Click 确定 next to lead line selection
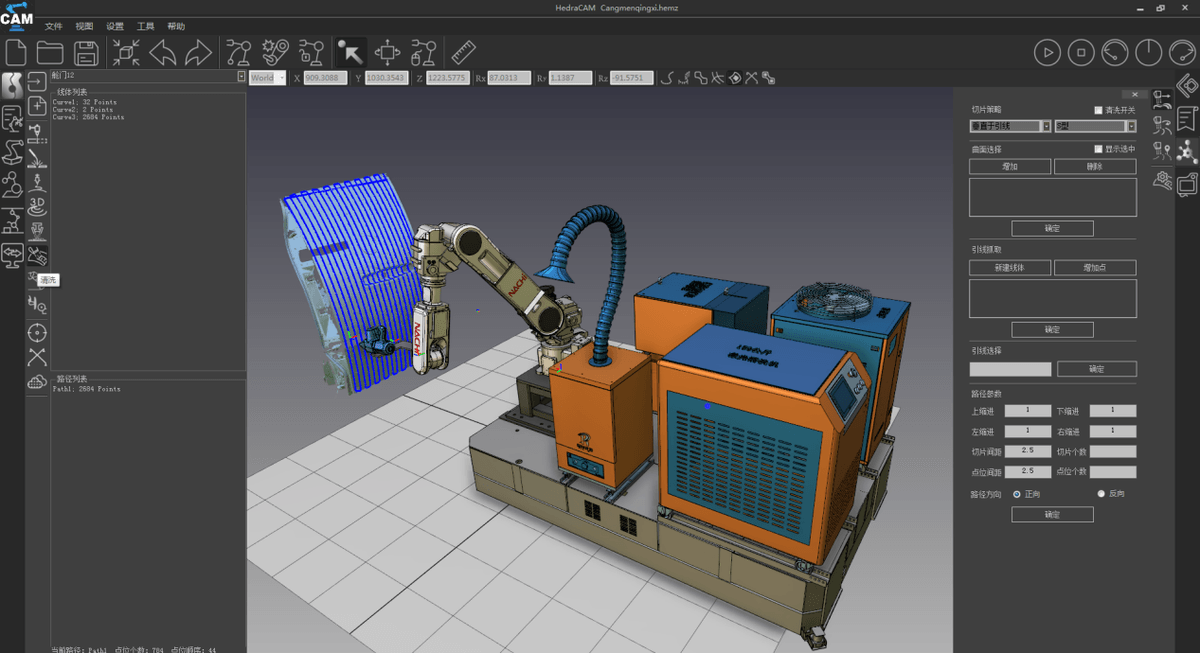The image size is (1200, 653). [x=1097, y=369]
